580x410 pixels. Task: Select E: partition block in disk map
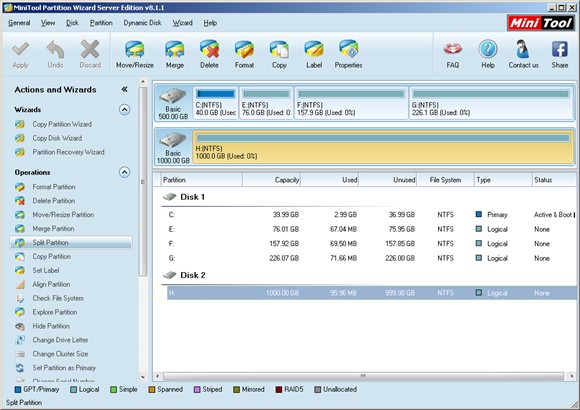(266, 103)
